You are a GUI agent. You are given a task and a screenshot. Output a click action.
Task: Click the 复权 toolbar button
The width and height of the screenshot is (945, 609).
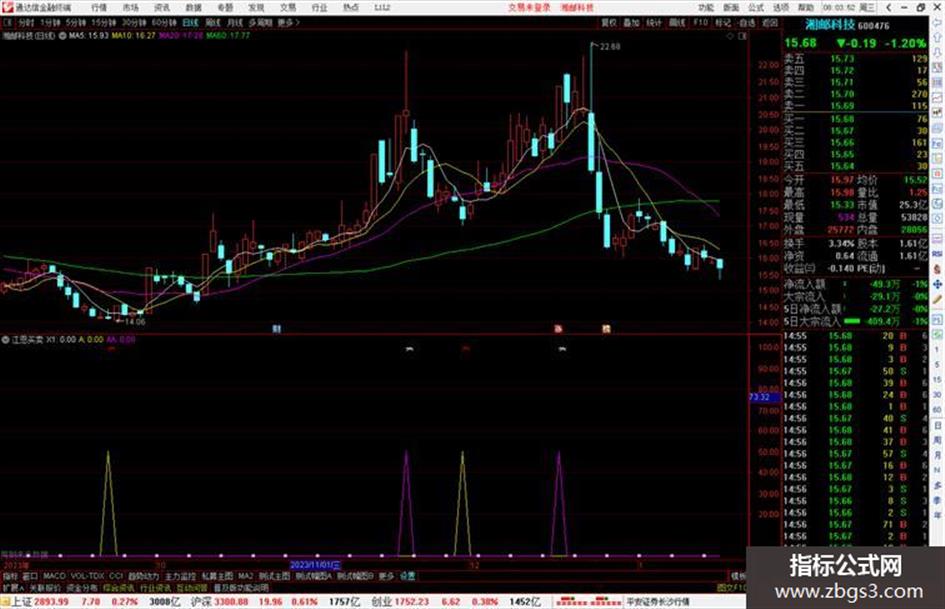(609, 22)
